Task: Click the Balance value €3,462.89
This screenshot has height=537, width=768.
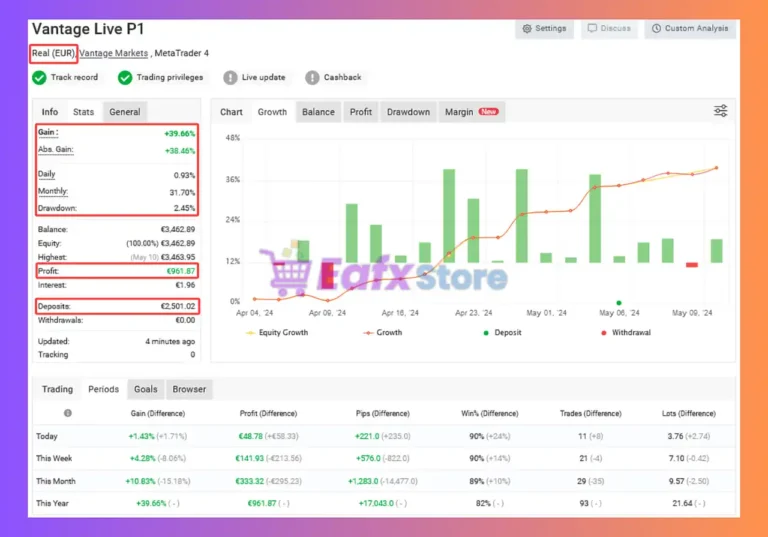Action: [178, 229]
